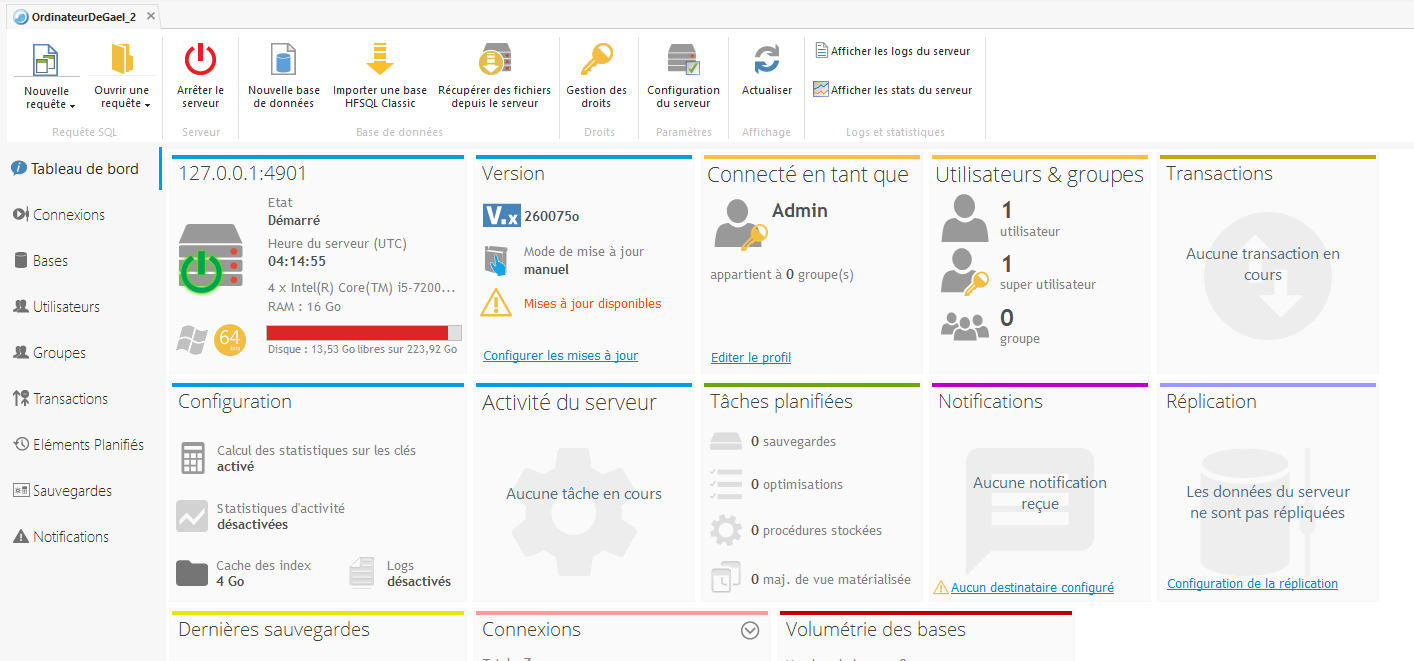Stop the server with Arrêter le serveur

tap(200, 75)
